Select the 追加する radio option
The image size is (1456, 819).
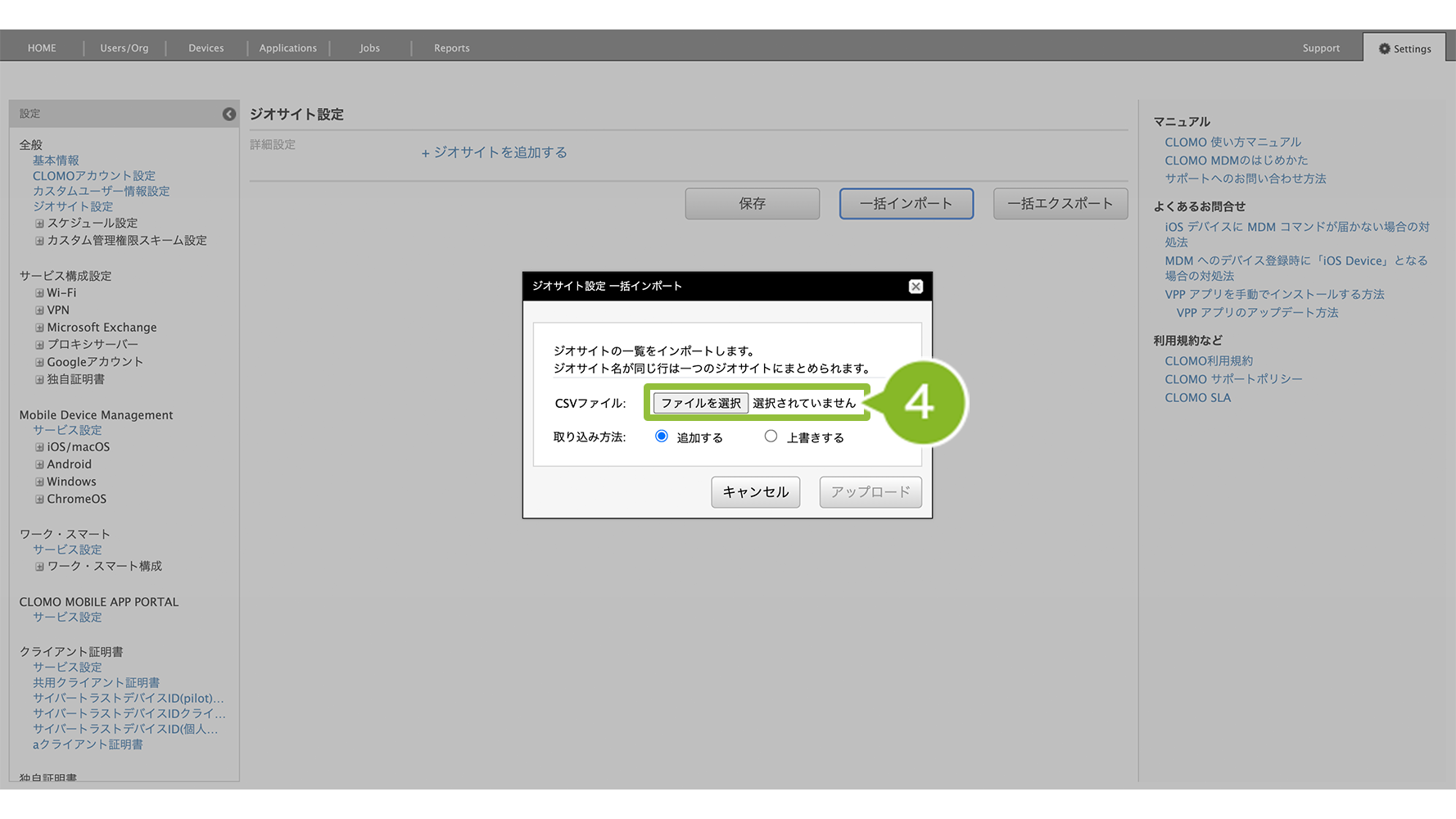[662, 437]
